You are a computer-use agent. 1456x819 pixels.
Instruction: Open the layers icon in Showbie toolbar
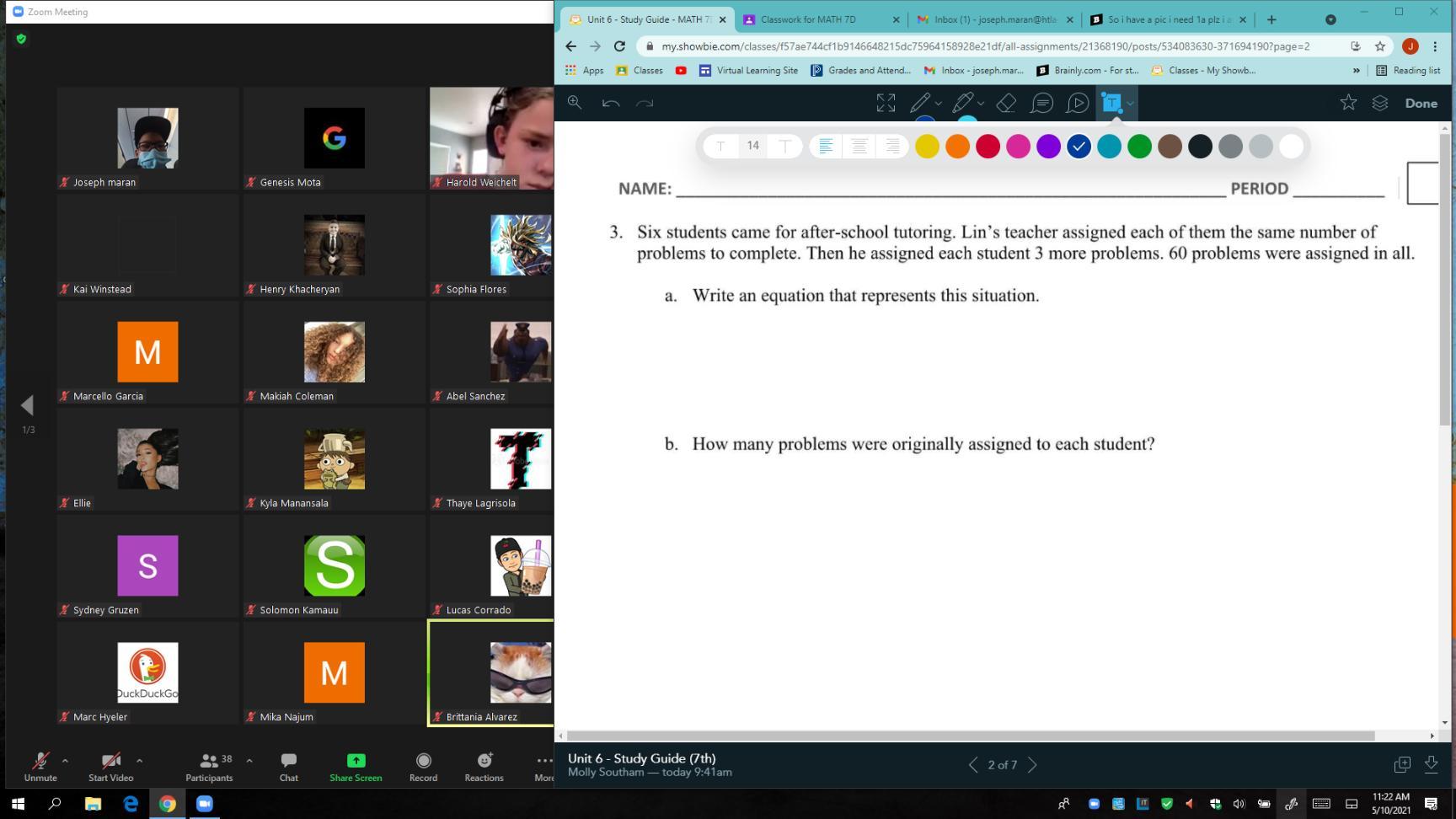(1380, 103)
